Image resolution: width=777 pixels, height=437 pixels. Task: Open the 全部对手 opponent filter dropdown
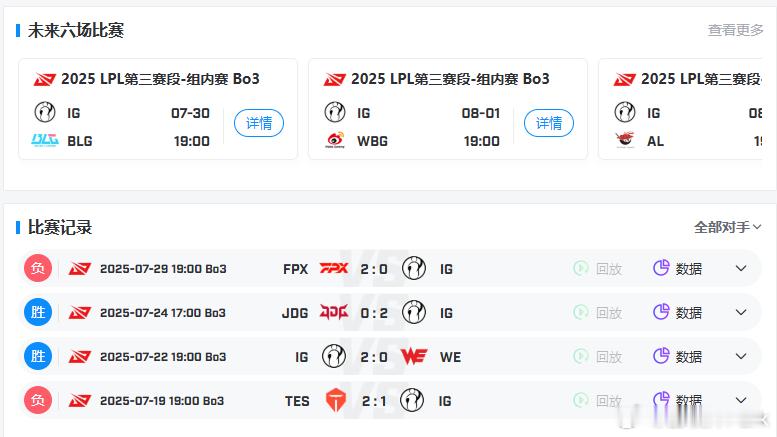pos(727,227)
